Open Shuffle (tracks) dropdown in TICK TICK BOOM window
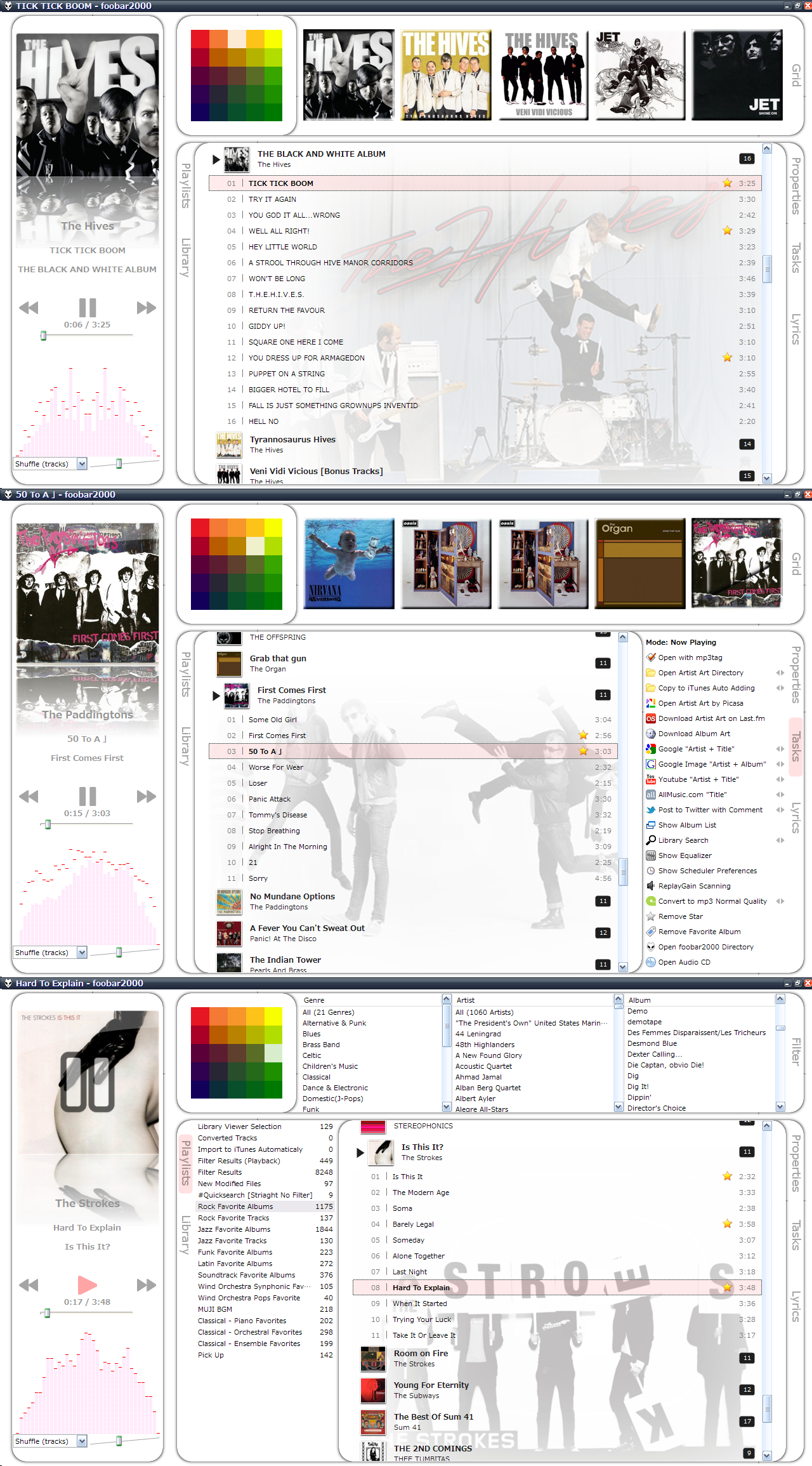Screen dimensions: 812x1466 82,464
